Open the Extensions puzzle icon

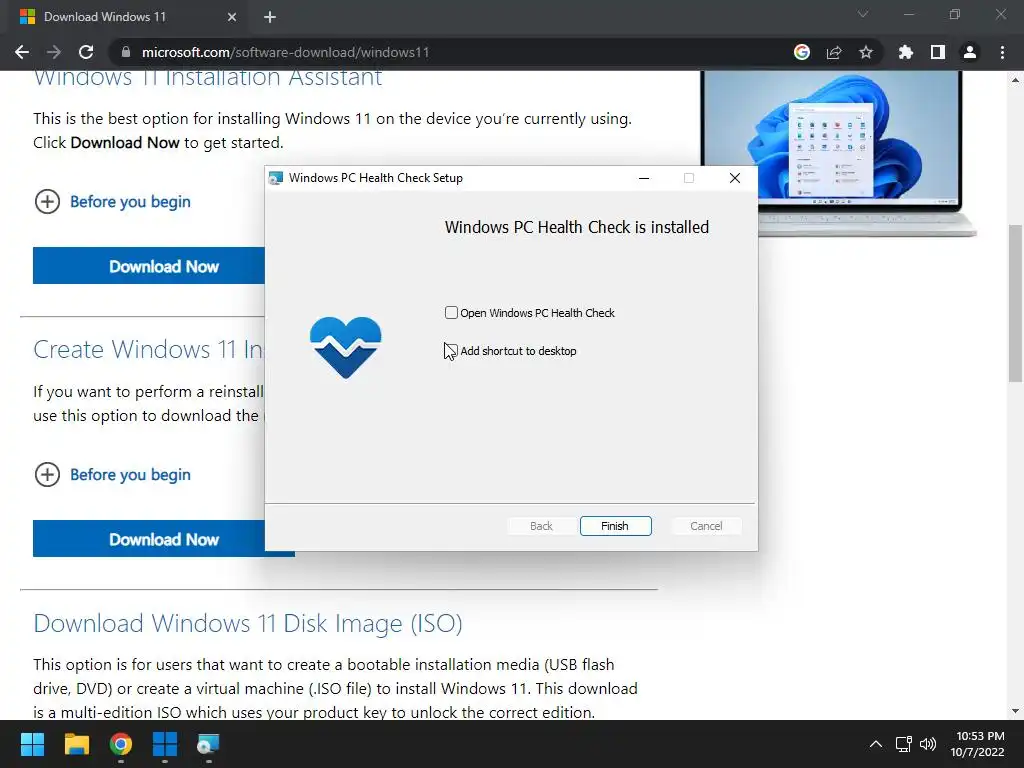pyautogui.click(x=905, y=52)
